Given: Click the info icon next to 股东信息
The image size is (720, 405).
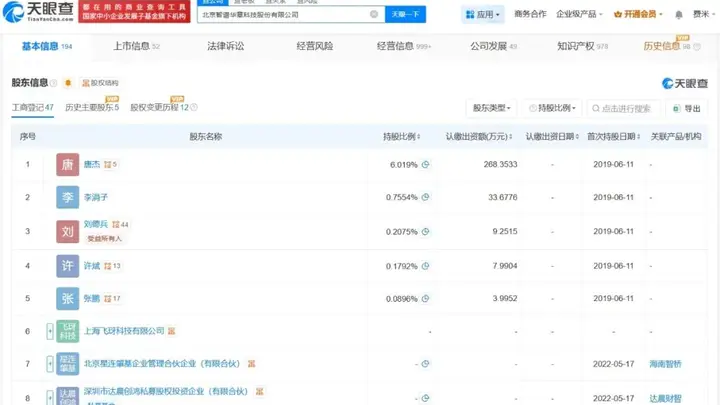Looking at the screenshot, I should [53, 83].
